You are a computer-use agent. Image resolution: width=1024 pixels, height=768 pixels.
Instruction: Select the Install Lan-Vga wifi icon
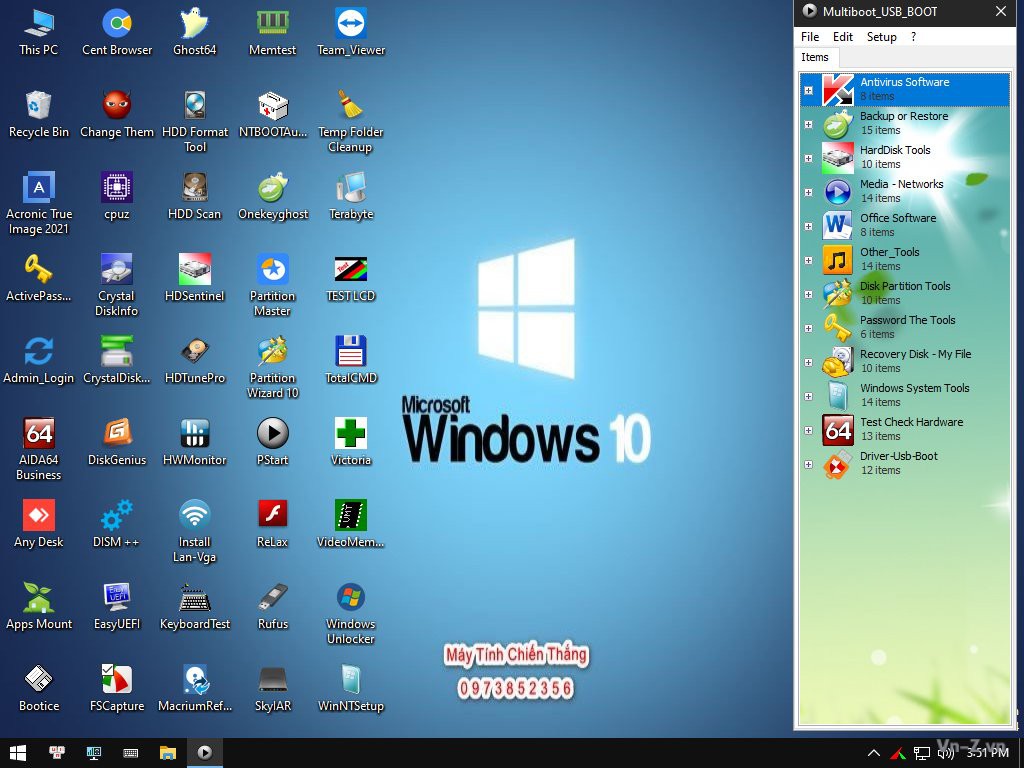(x=195, y=530)
